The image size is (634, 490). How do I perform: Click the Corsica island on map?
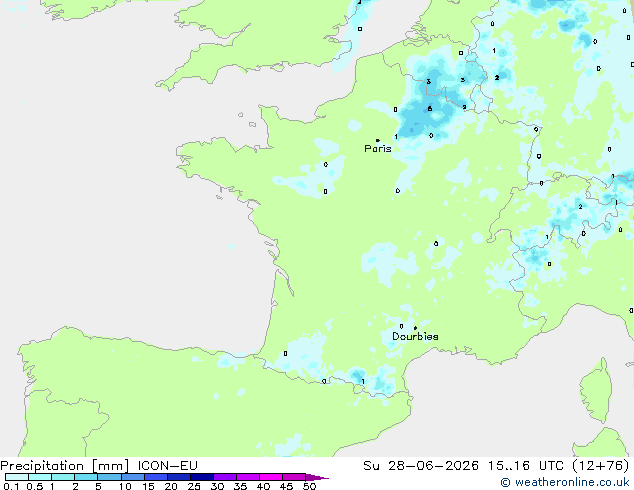595,391
